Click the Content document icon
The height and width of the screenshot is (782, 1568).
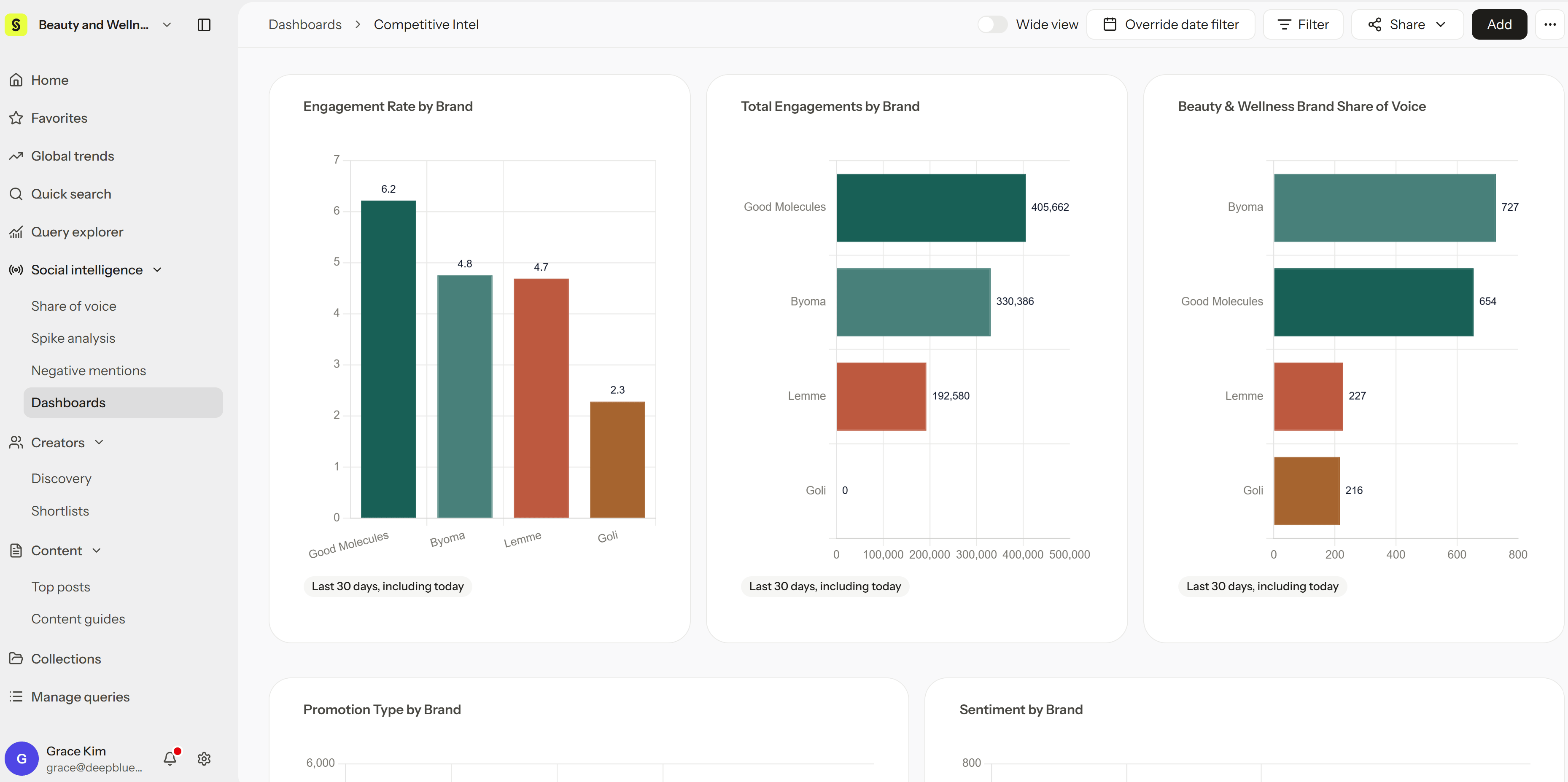point(16,550)
